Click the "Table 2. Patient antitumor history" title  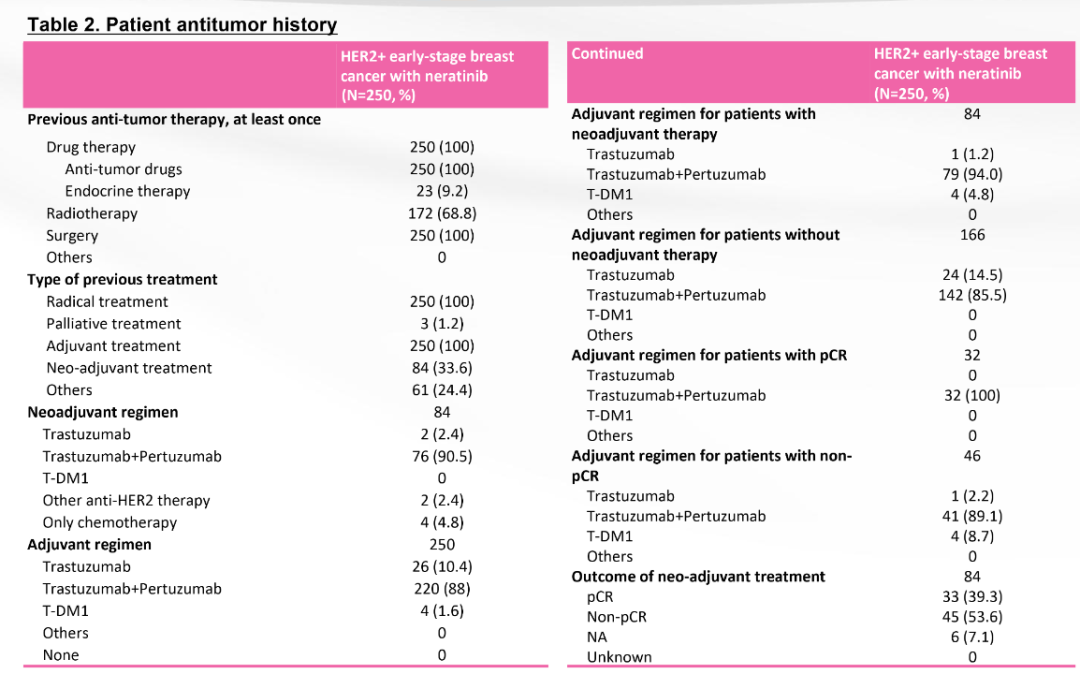click(x=182, y=25)
